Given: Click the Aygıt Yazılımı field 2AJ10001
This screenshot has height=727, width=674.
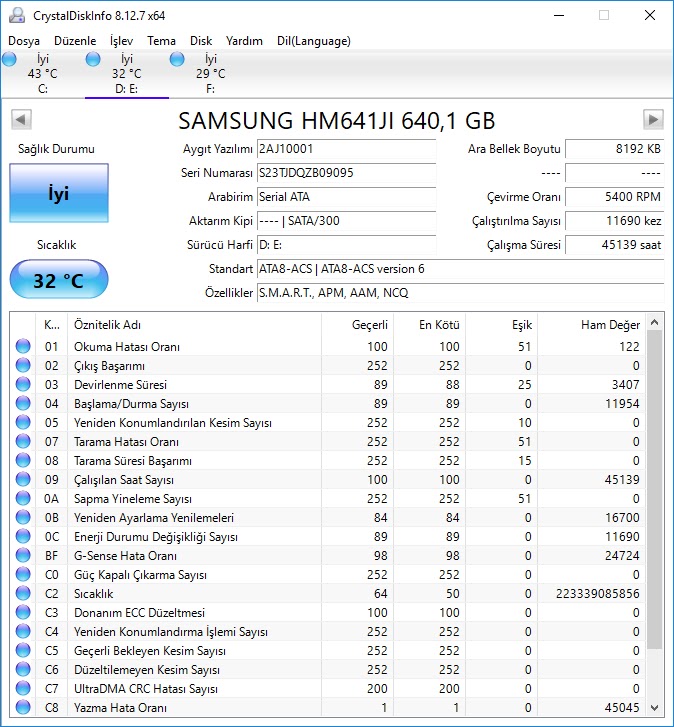Looking at the screenshot, I should click(x=346, y=149).
